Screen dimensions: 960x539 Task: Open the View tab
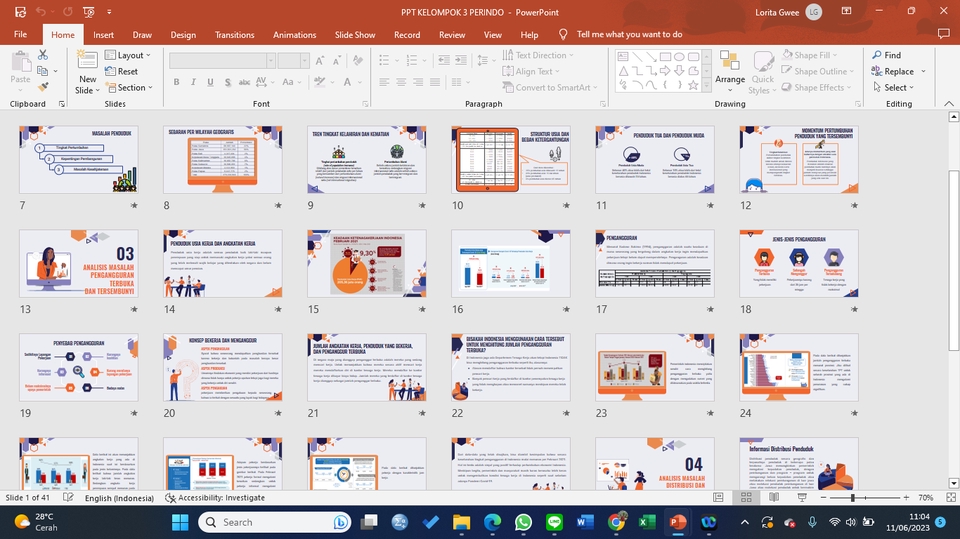point(492,35)
